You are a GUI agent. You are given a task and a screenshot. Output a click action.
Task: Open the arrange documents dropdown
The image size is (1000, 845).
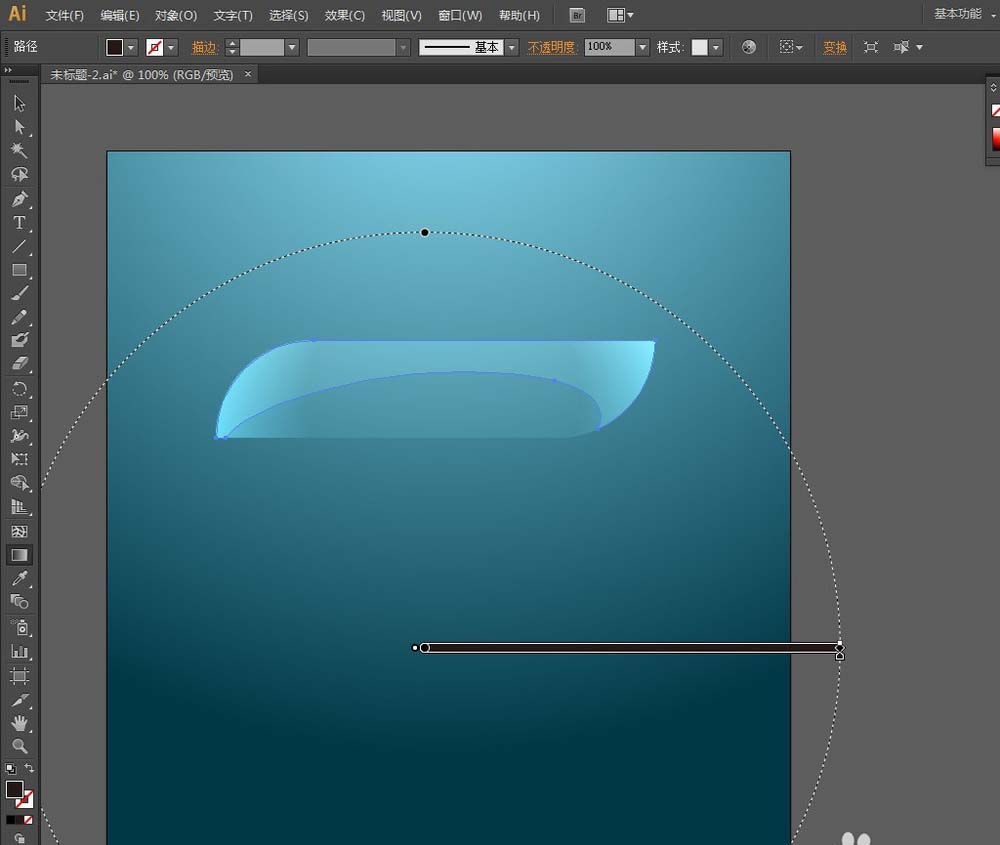click(620, 15)
